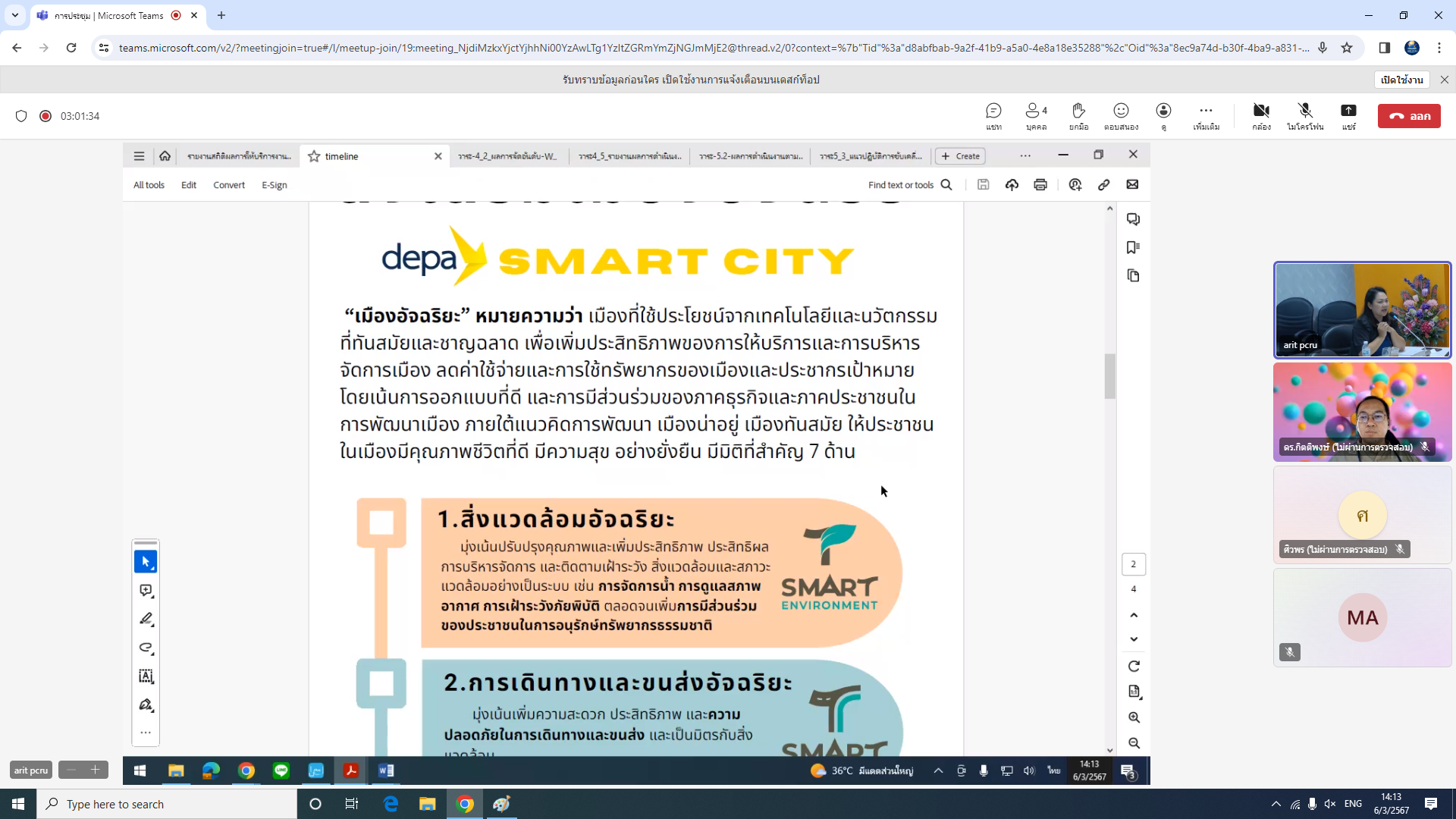The width and height of the screenshot is (1456, 819).
Task: Close the timeline tab
Action: click(x=438, y=156)
